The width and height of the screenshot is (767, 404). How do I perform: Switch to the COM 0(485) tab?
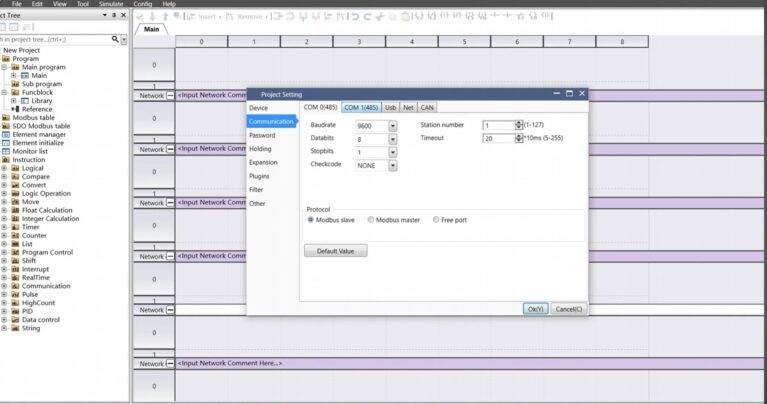[x=320, y=107]
